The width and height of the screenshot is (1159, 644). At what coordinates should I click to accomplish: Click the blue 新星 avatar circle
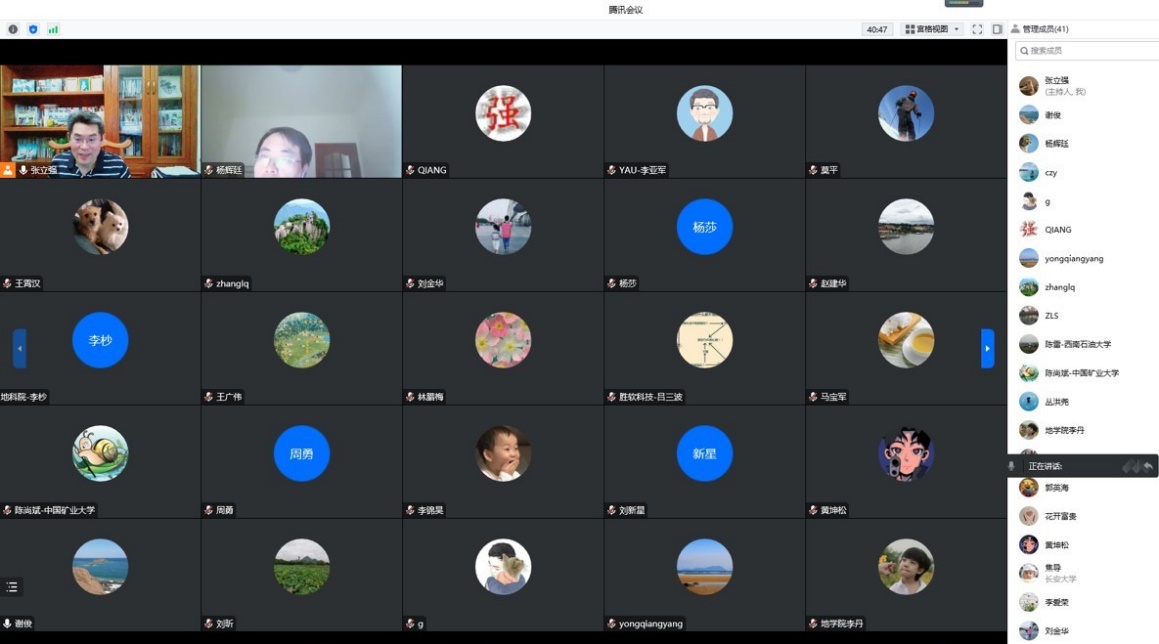[x=704, y=453]
